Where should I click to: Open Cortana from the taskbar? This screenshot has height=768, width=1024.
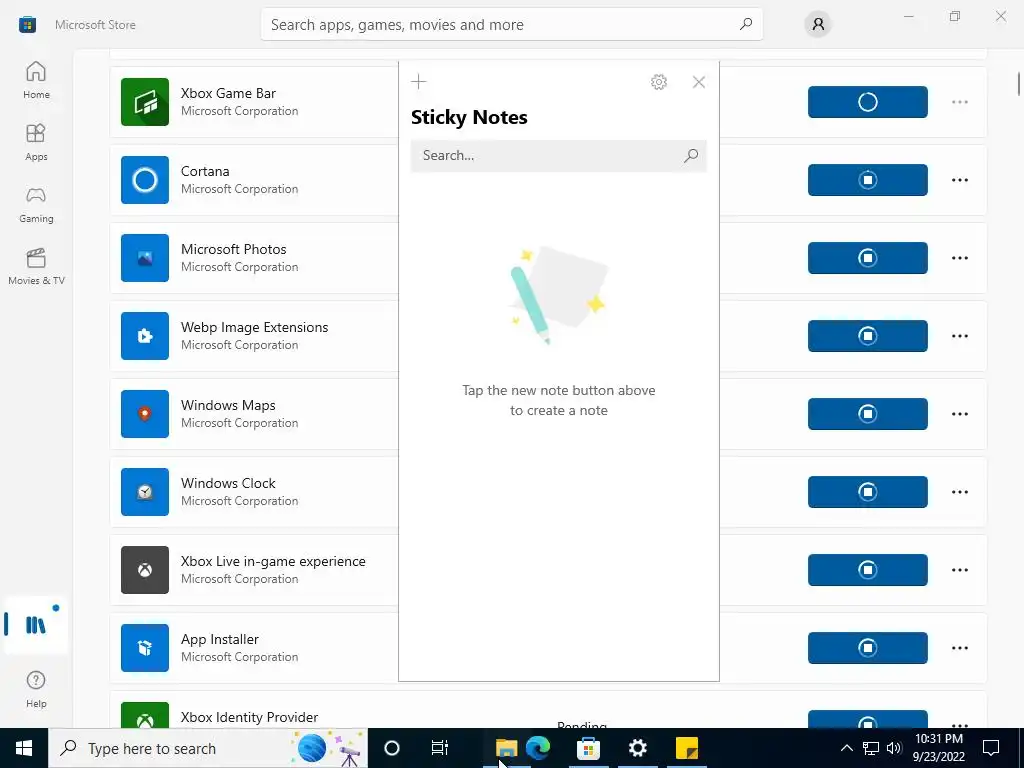(391, 748)
